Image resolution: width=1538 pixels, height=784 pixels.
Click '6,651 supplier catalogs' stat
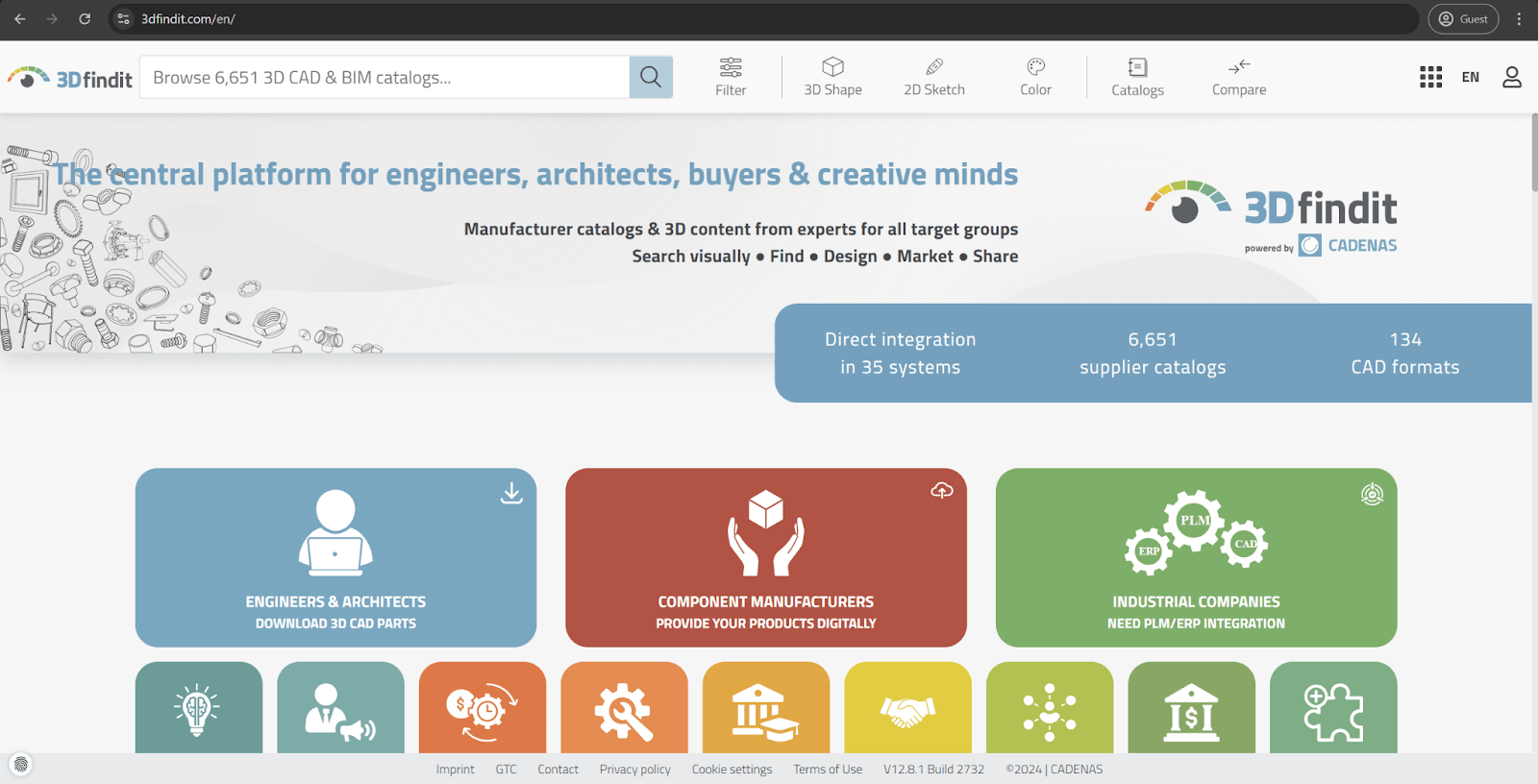1153,354
